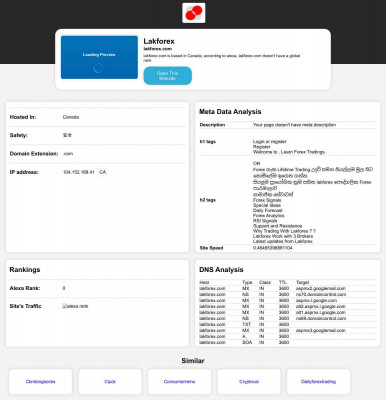
Task: Select the Site Speed value
Action: tap(273, 248)
